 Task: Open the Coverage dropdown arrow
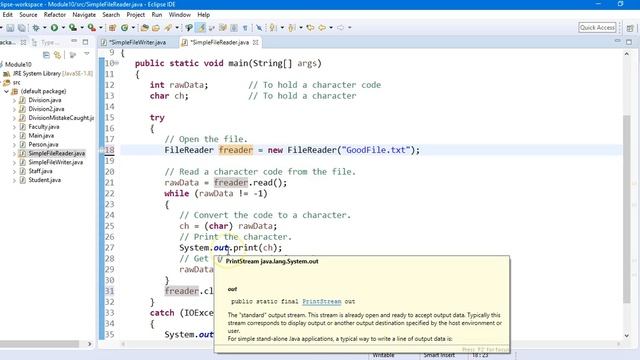82,28
